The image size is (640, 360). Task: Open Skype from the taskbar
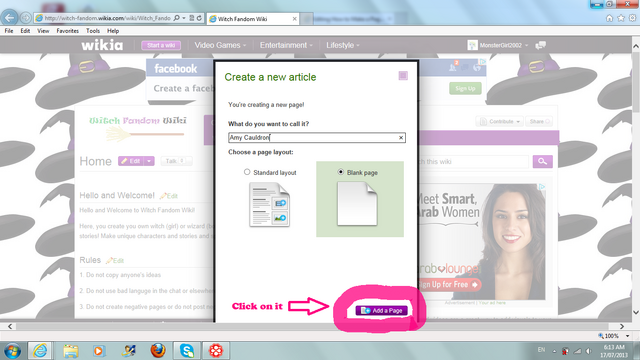pos(187,351)
